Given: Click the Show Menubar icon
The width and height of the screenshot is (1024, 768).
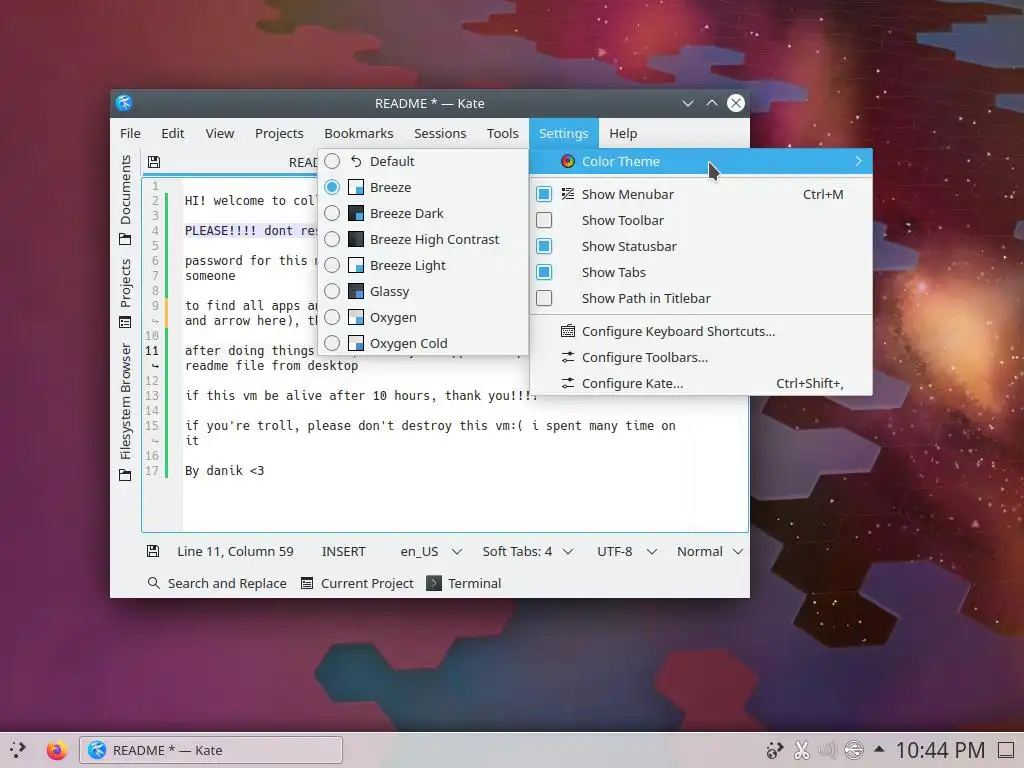Looking at the screenshot, I should coord(568,194).
